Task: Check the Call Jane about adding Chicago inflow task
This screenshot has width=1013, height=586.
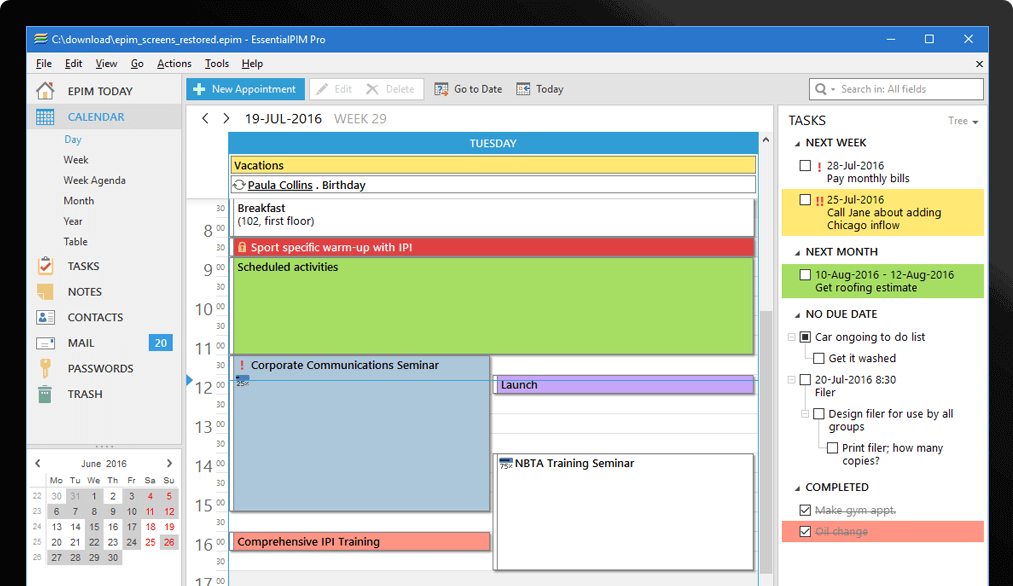Action: coord(805,200)
